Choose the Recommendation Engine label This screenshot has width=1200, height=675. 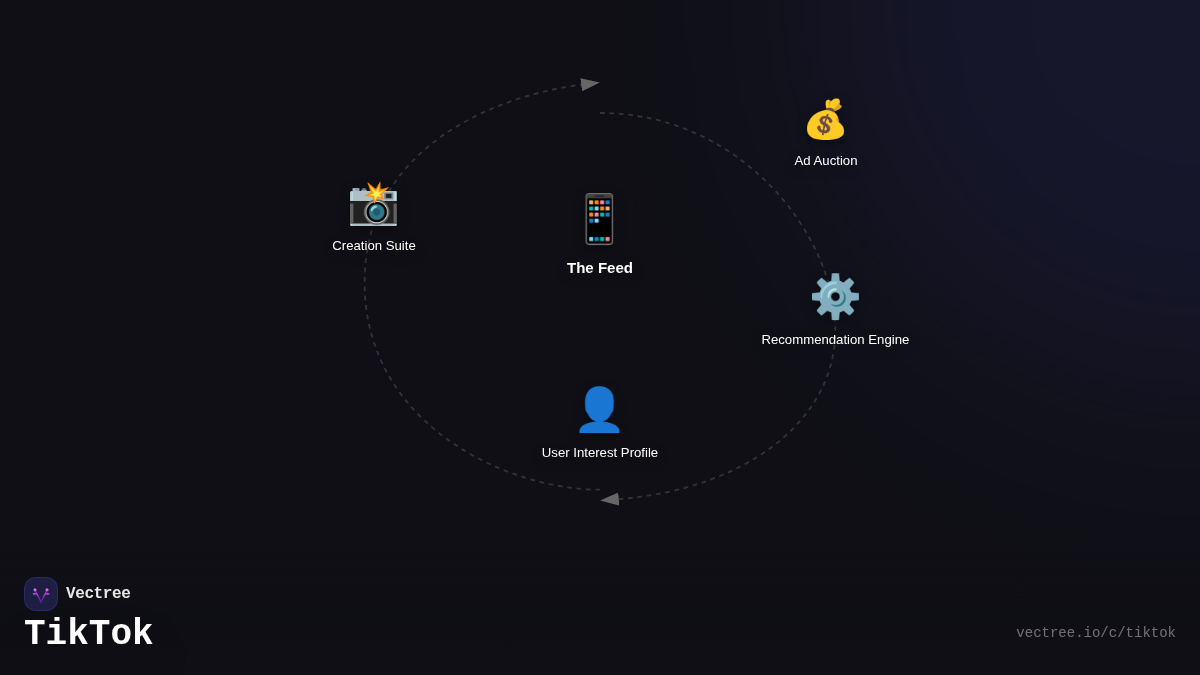click(x=835, y=340)
